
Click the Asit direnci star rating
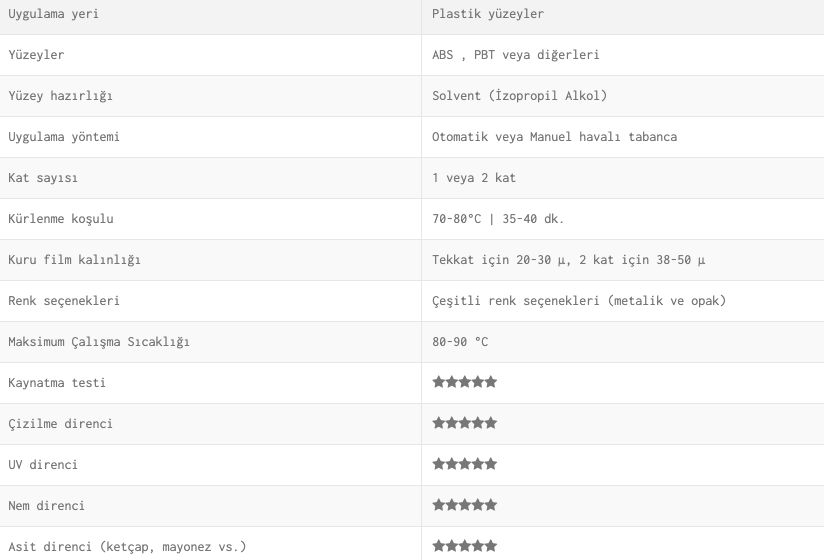(x=465, y=546)
